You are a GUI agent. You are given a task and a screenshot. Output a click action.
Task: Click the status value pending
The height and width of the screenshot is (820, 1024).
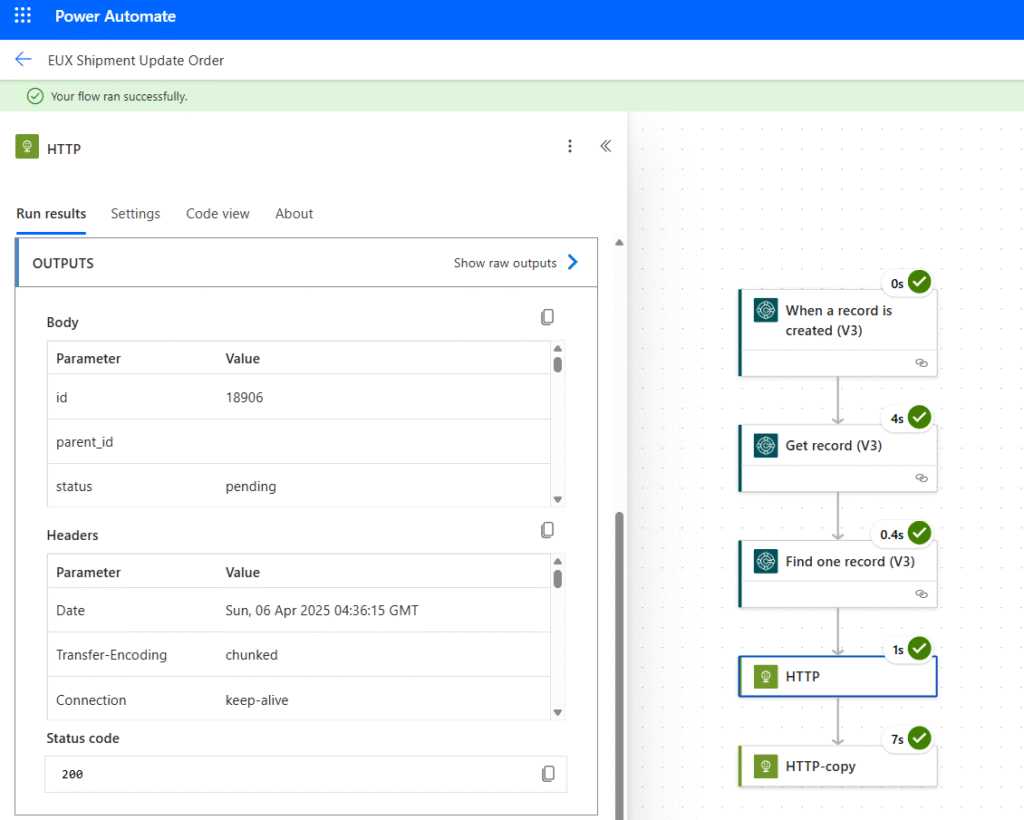coord(251,486)
